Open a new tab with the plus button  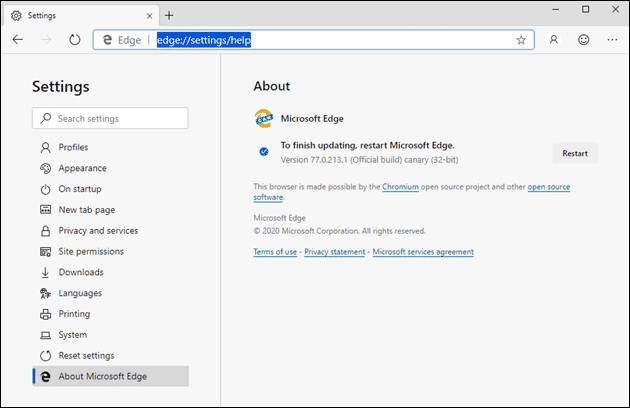[x=169, y=16]
